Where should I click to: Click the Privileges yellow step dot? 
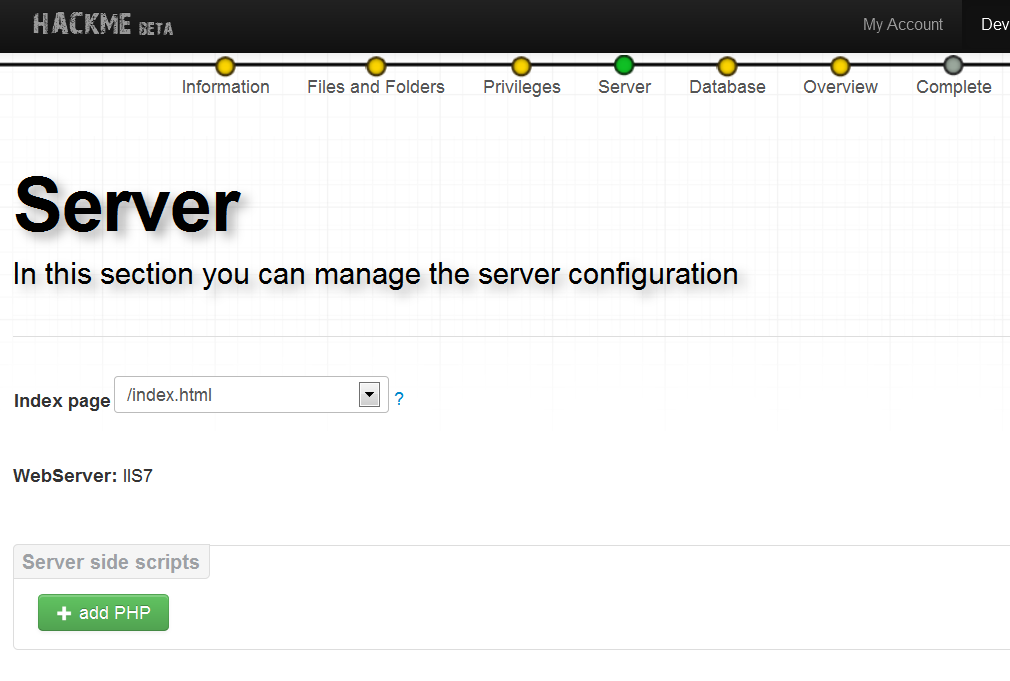click(521, 66)
